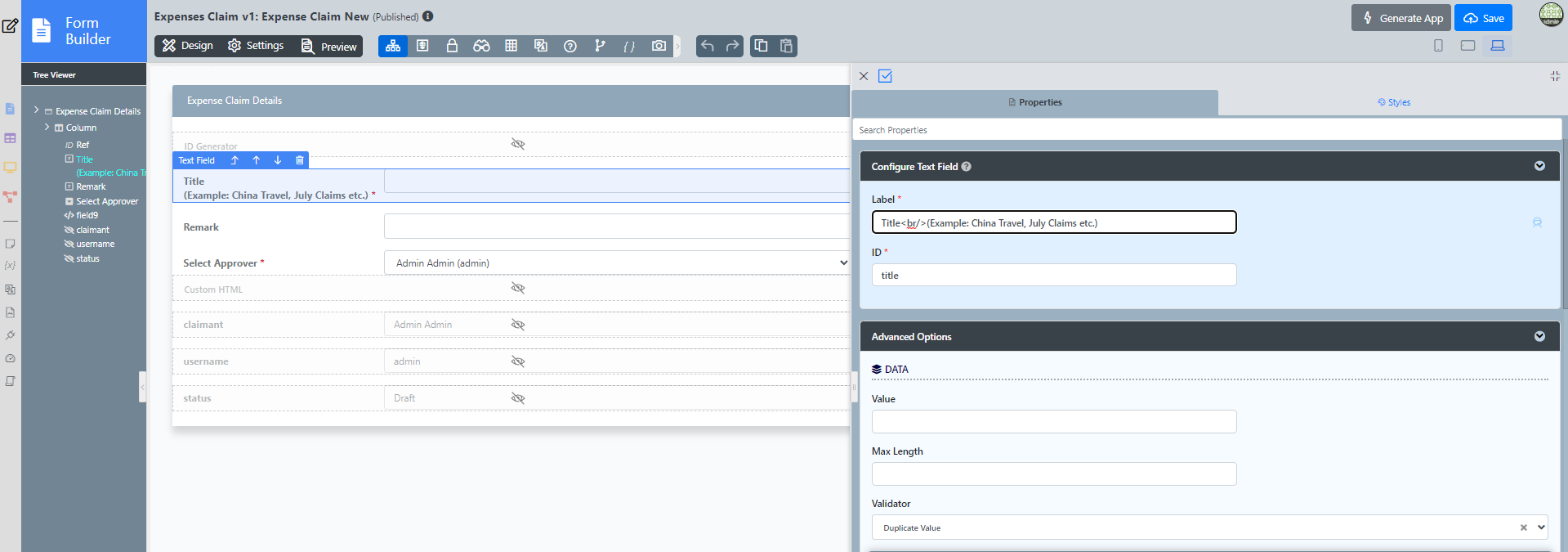This screenshot has width=1568, height=552.
Task: Click the blue apply checkmark in properties panel
Action: (x=885, y=76)
